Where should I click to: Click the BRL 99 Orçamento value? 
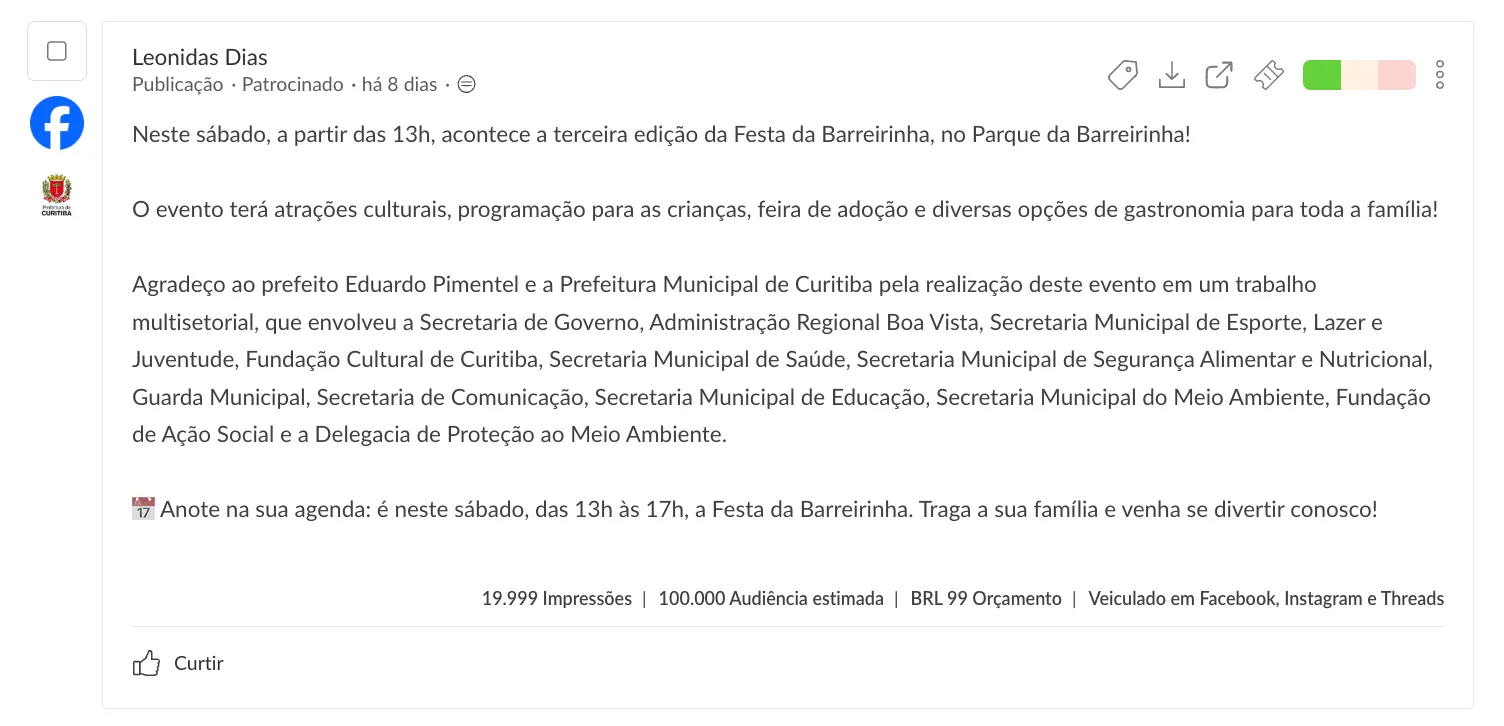coord(986,599)
